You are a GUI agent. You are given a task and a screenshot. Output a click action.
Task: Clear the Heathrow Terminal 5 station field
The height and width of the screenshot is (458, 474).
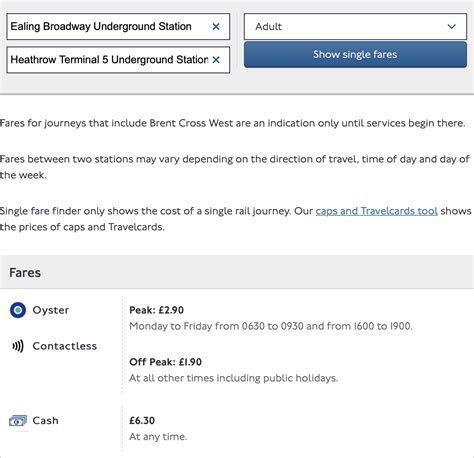coord(216,60)
